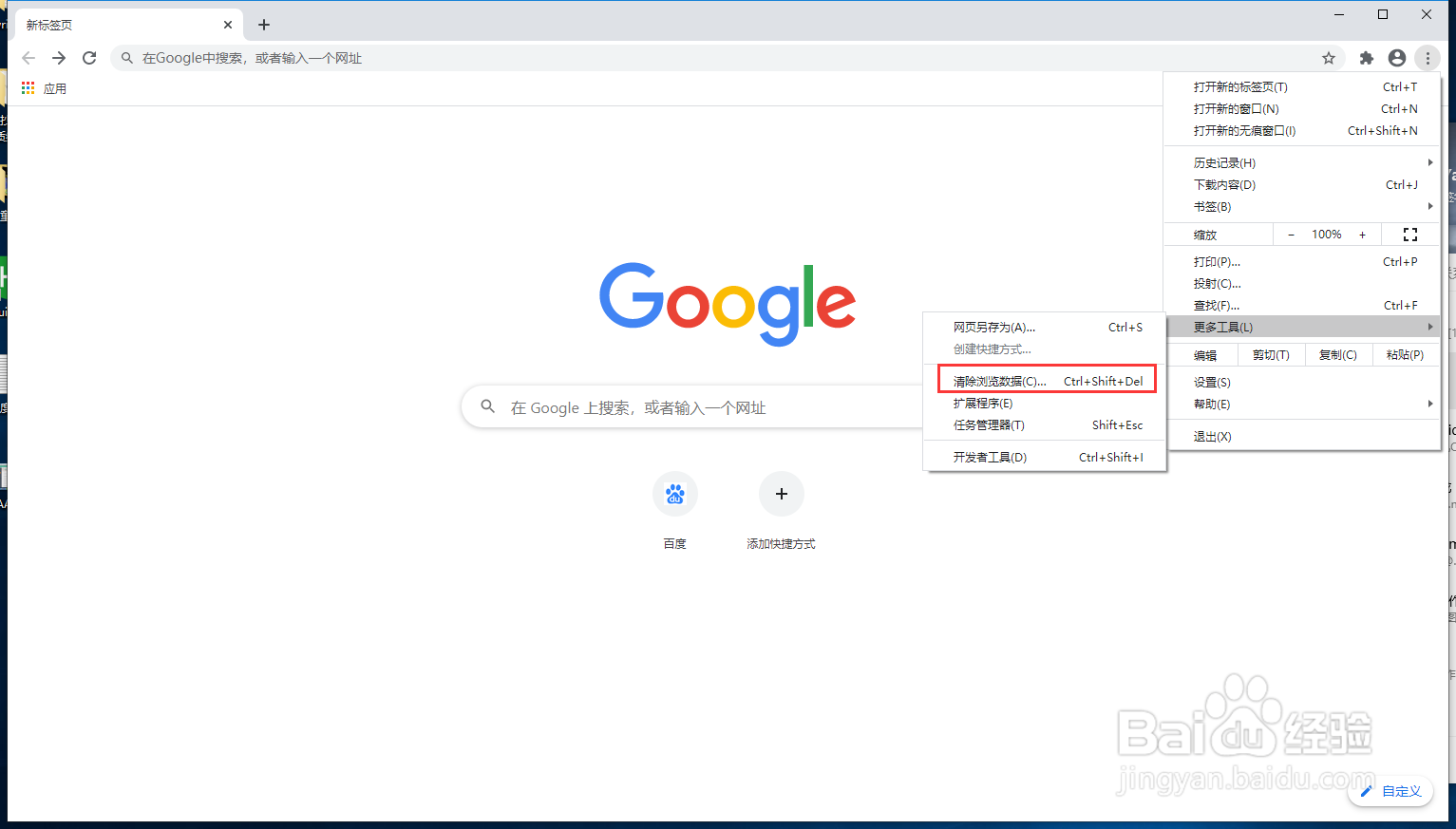The height and width of the screenshot is (829, 1456).
Task: Select 打开新的标签页(T)
Action: click(1302, 86)
